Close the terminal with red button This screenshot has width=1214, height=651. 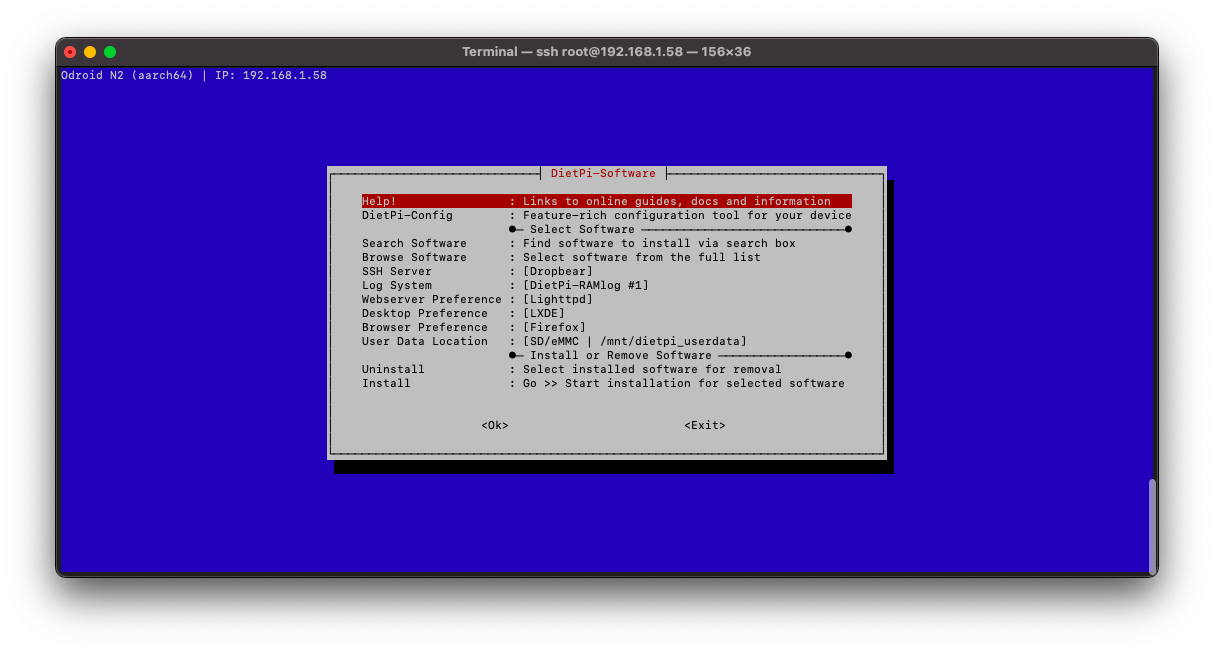70,52
